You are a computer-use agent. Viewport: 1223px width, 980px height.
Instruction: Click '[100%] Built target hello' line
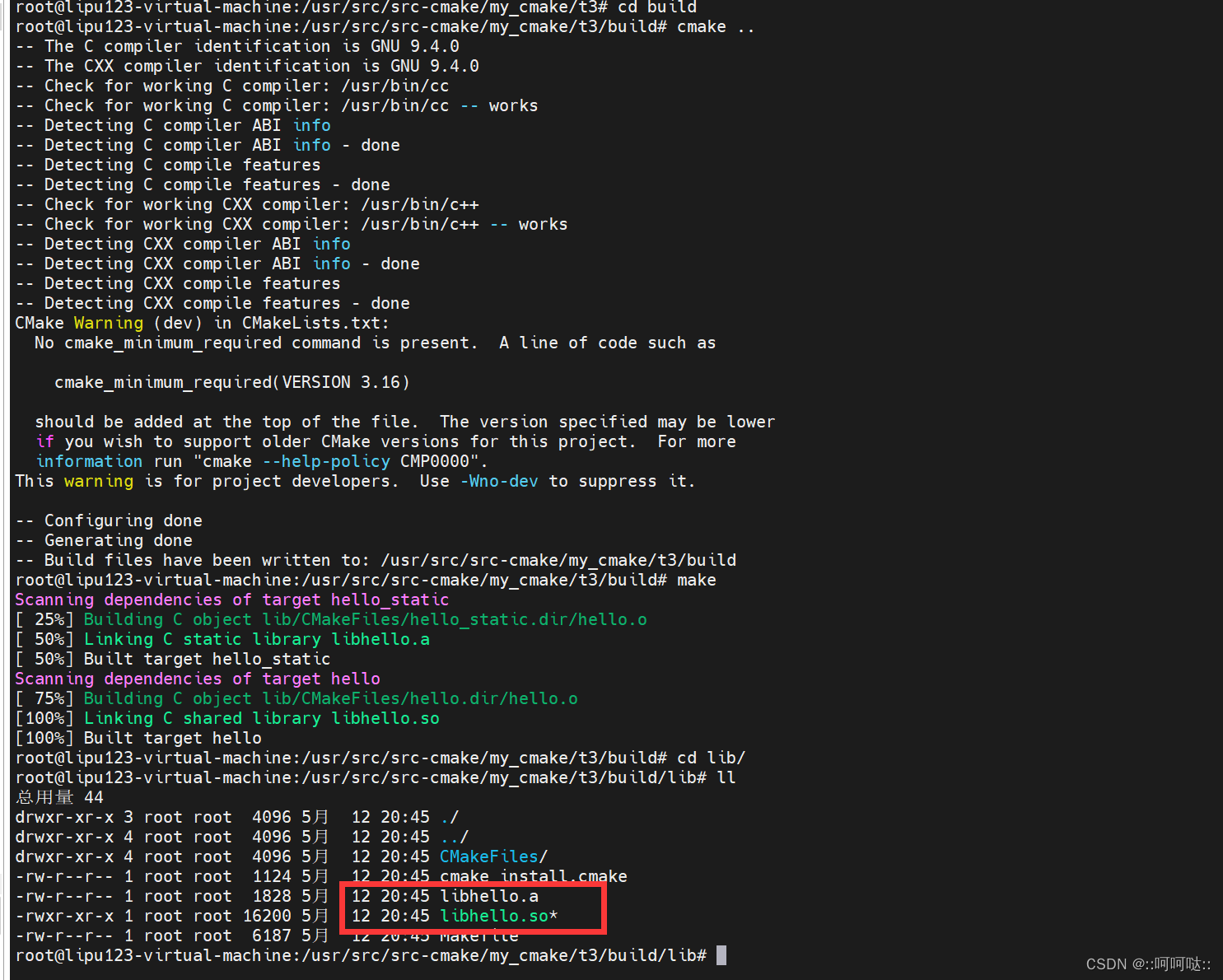click(x=138, y=738)
